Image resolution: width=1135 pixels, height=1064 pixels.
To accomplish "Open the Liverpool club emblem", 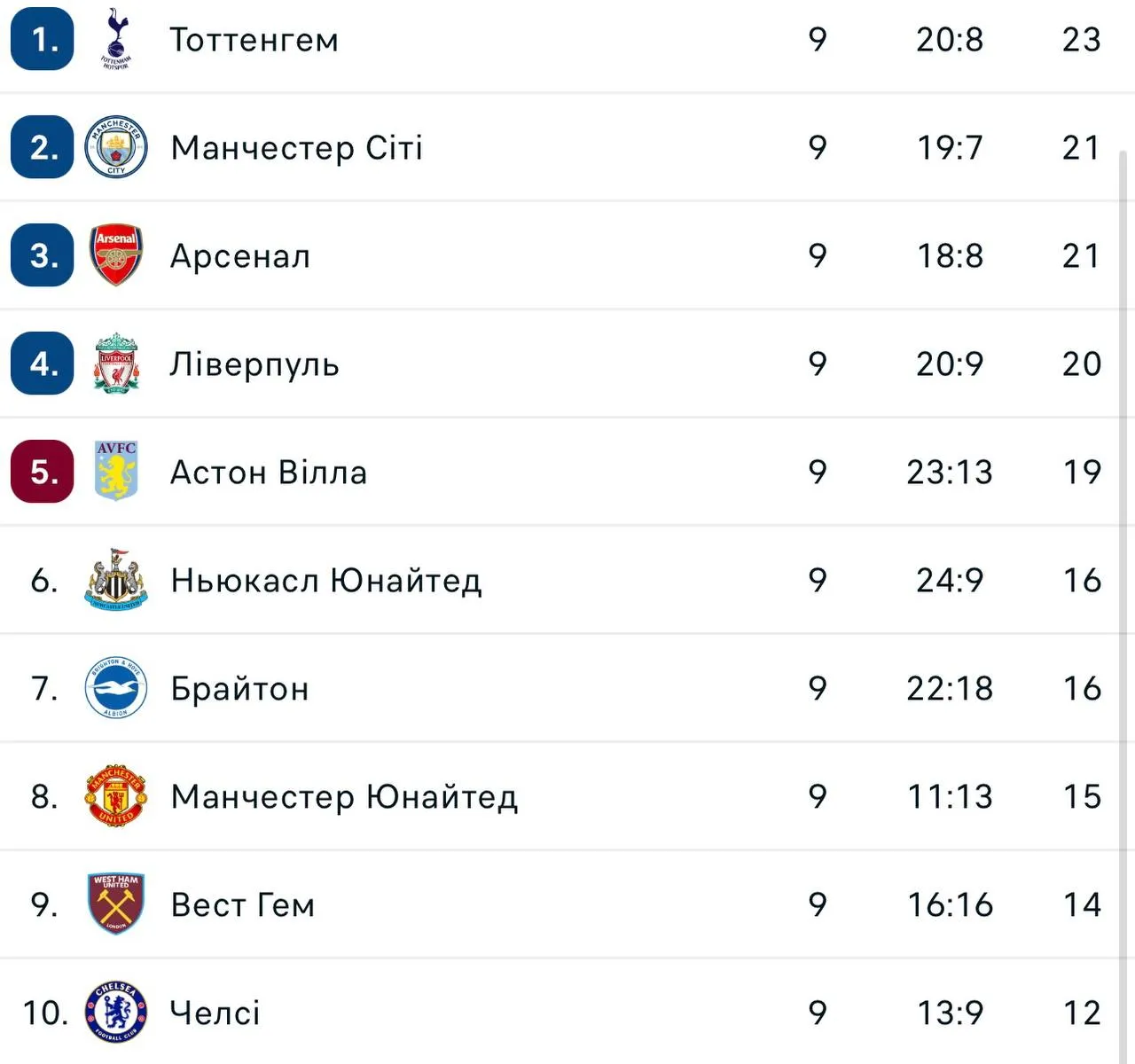I will 116,364.
